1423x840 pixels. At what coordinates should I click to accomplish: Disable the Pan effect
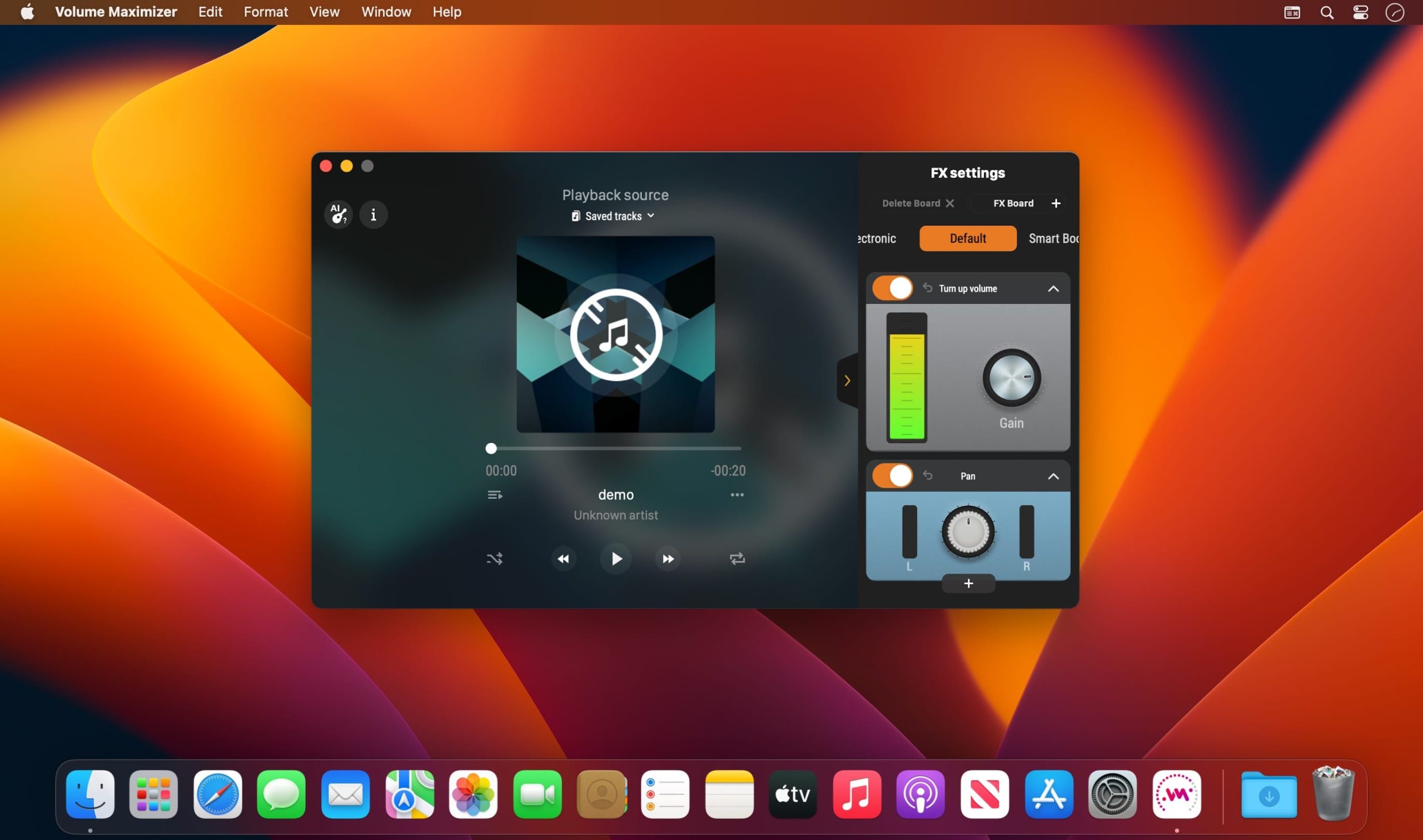(x=892, y=476)
